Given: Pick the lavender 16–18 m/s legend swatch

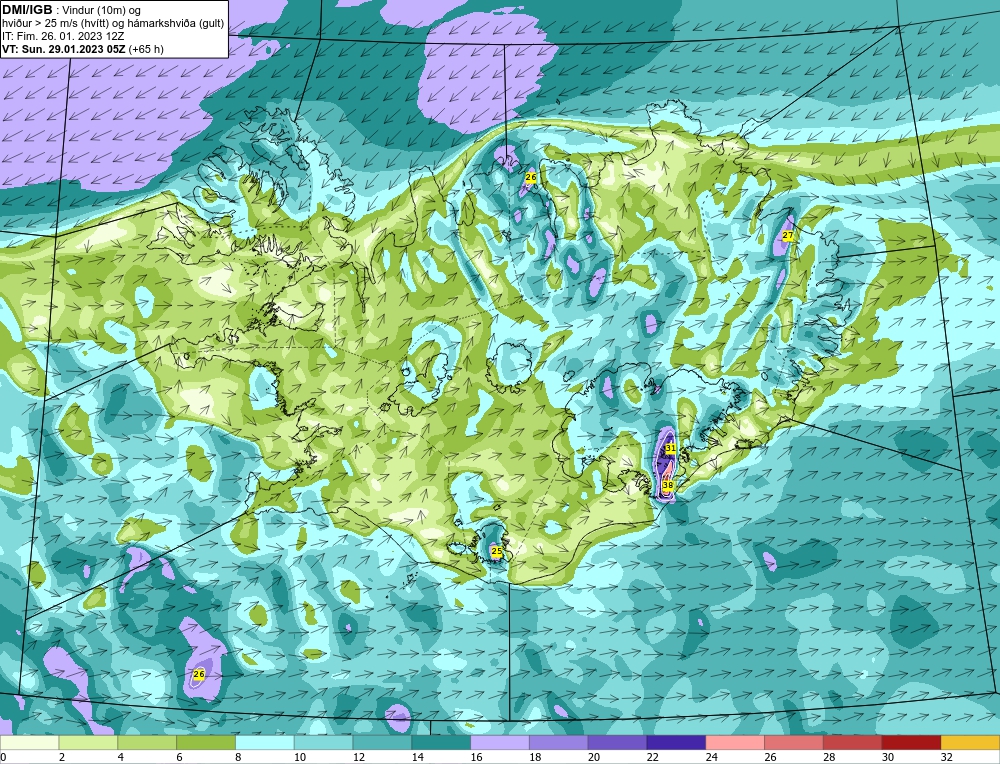Looking at the screenshot, I should (x=500, y=742).
